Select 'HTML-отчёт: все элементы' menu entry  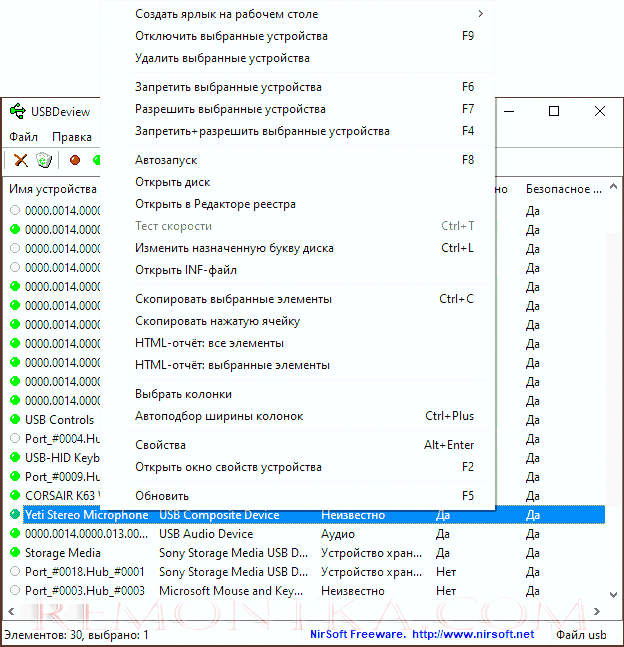(209, 343)
